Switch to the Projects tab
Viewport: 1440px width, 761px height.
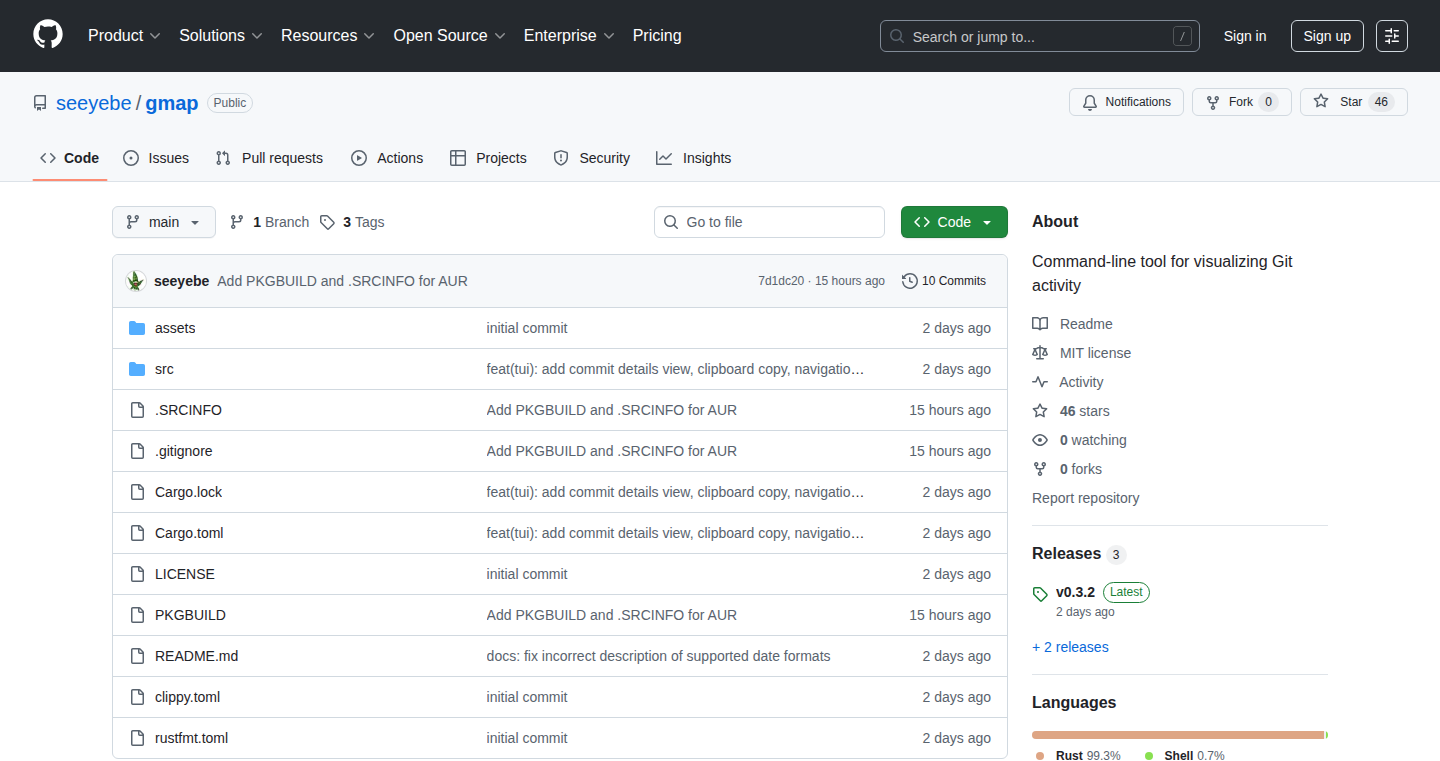[x=488, y=158]
